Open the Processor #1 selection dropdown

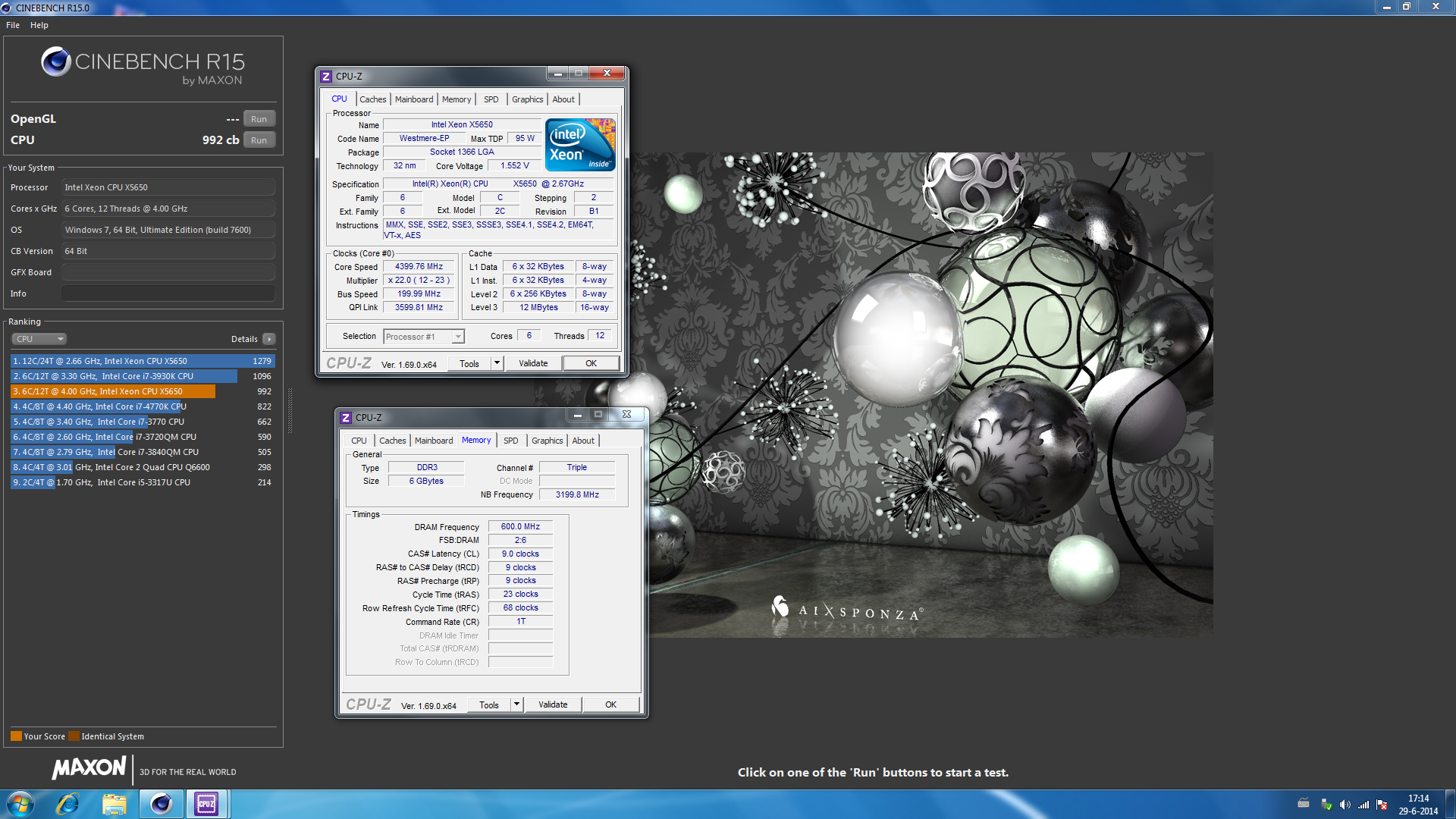pyautogui.click(x=423, y=337)
